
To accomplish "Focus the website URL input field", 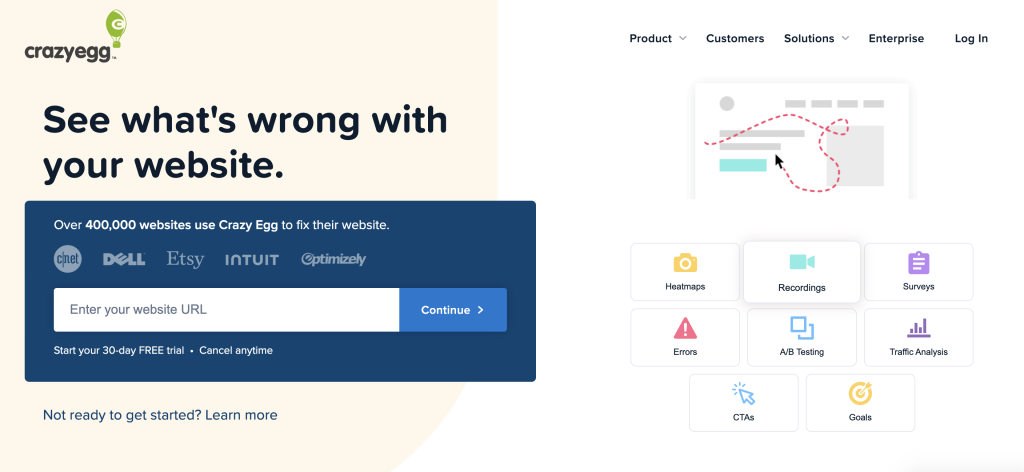I will tap(227, 310).
